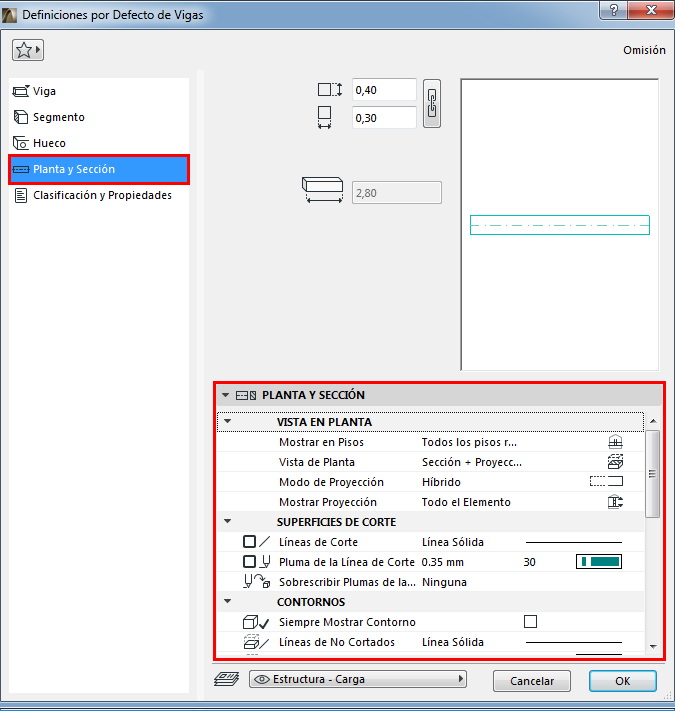Click the cut line pen color swatch
Viewport: 675px width, 711px height.
click(x=599, y=561)
